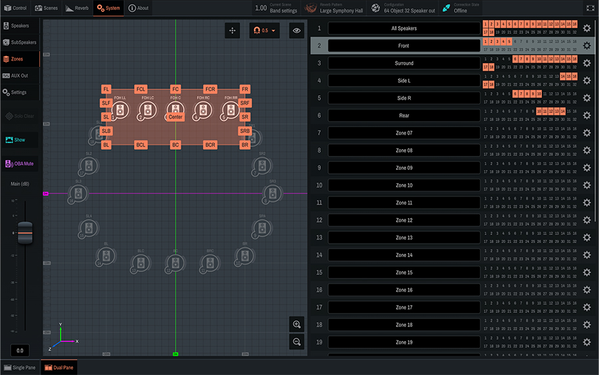Enable speaker 6 in the Front zone row

tap(515, 41)
